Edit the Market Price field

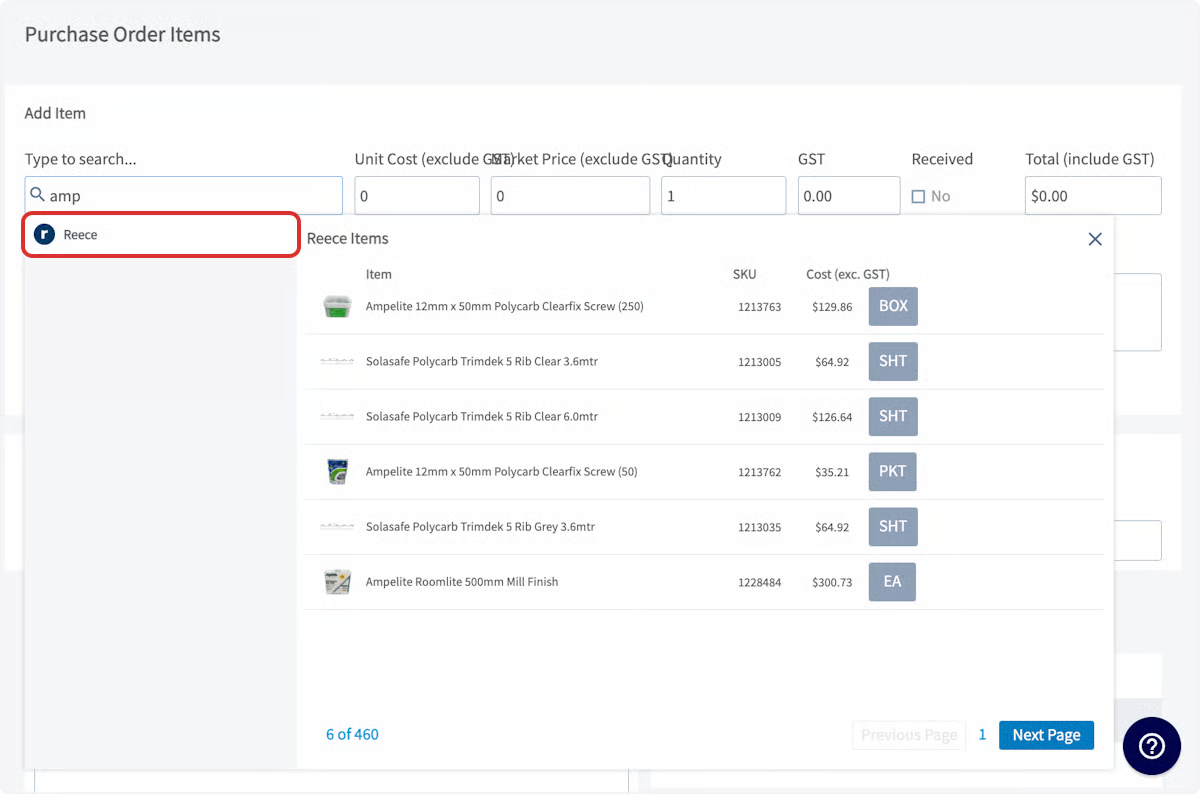pos(570,195)
